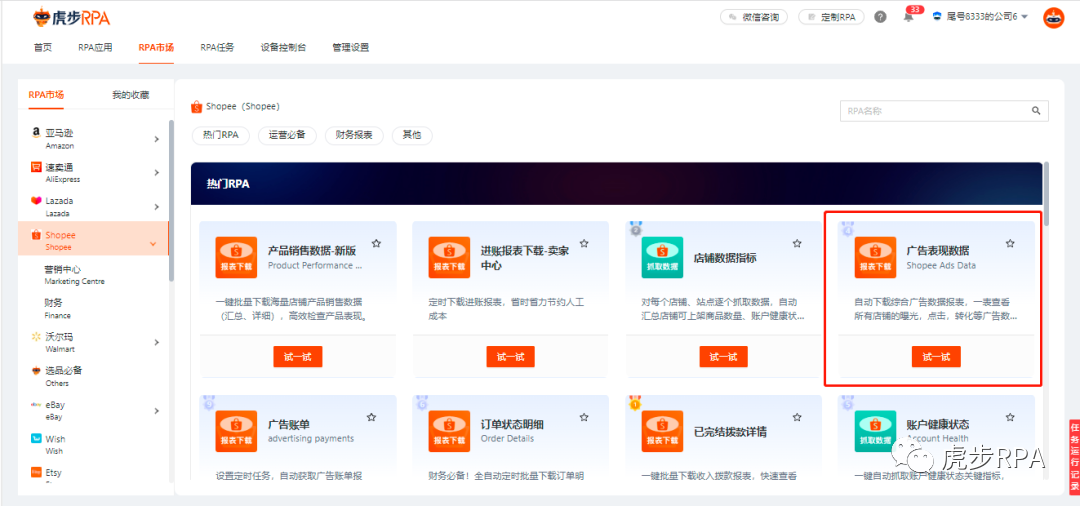Click the 定制RPA button
The image size is (1080, 506).
(831, 17)
